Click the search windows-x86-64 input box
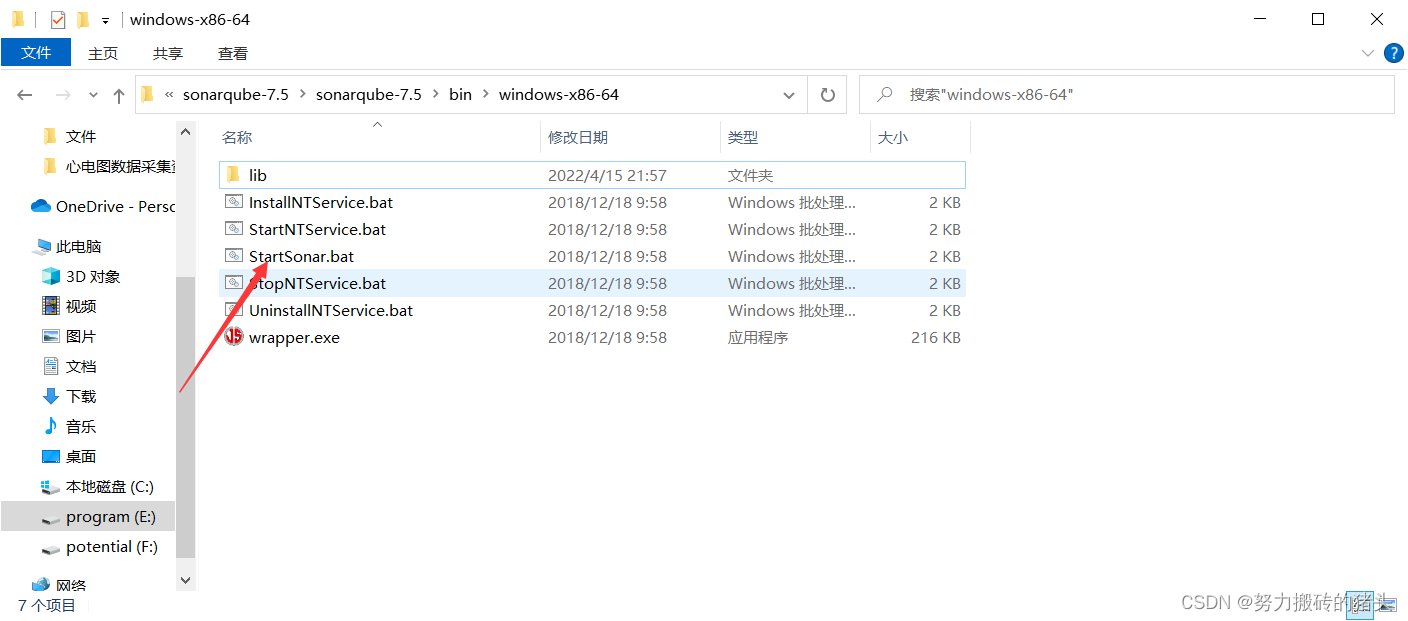The width and height of the screenshot is (1408, 621). coord(1127,95)
